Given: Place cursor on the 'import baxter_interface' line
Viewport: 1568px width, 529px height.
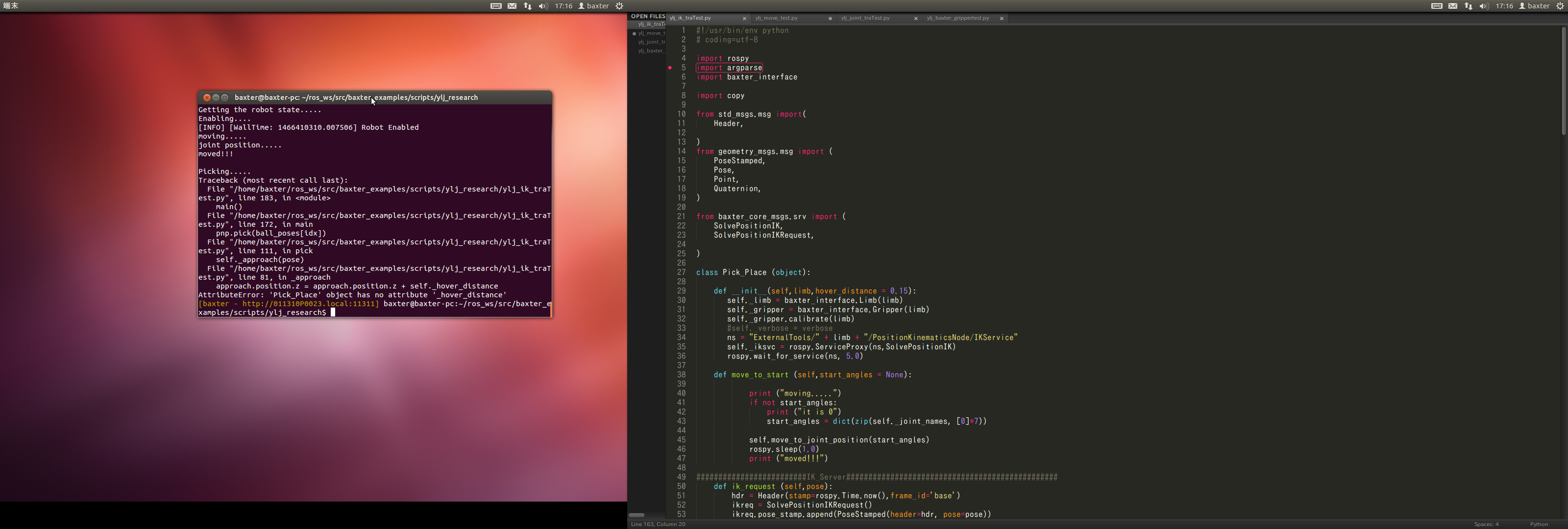Looking at the screenshot, I should 747,77.
